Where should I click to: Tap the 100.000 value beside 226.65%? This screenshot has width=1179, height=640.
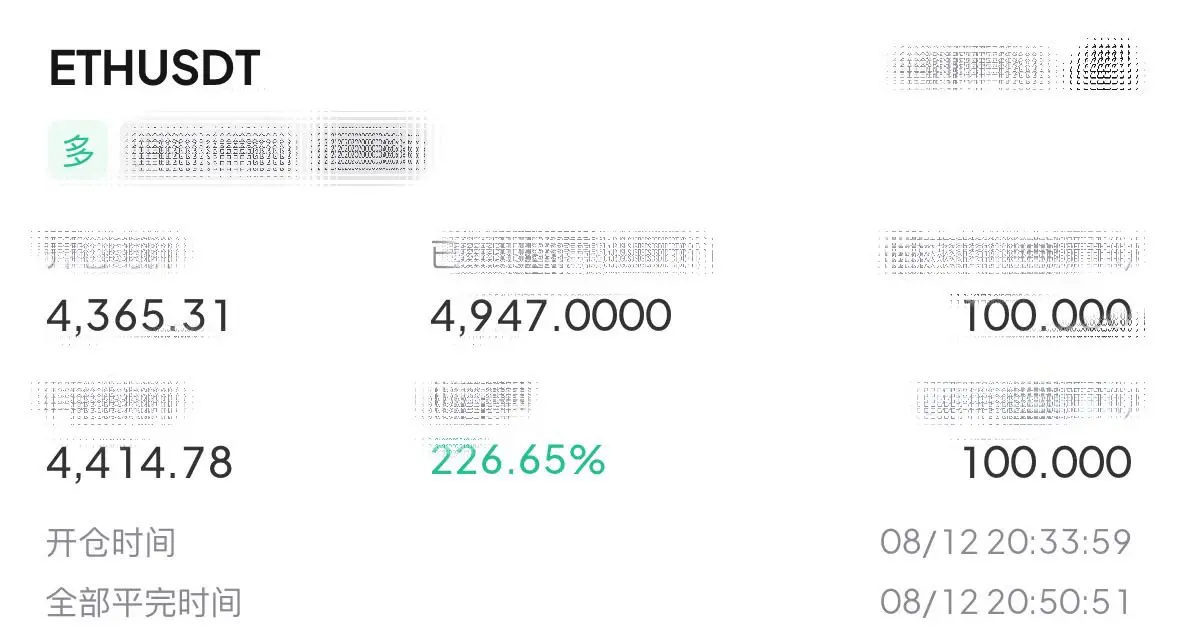1047,463
